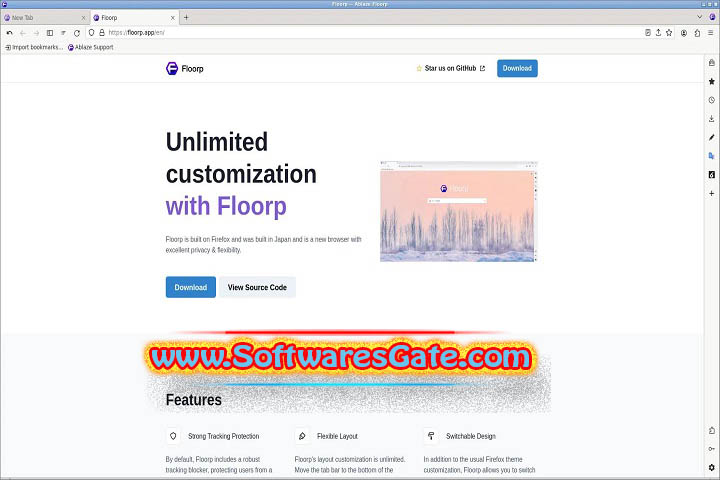Click the 'Flexible Layout' feature title

(x=337, y=436)
